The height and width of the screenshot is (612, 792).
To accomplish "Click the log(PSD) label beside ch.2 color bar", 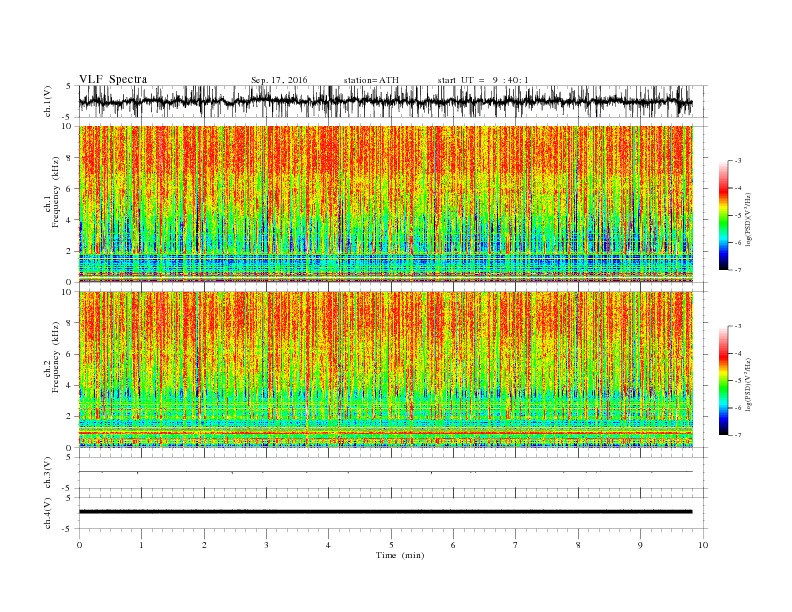I will click(749, 384).
